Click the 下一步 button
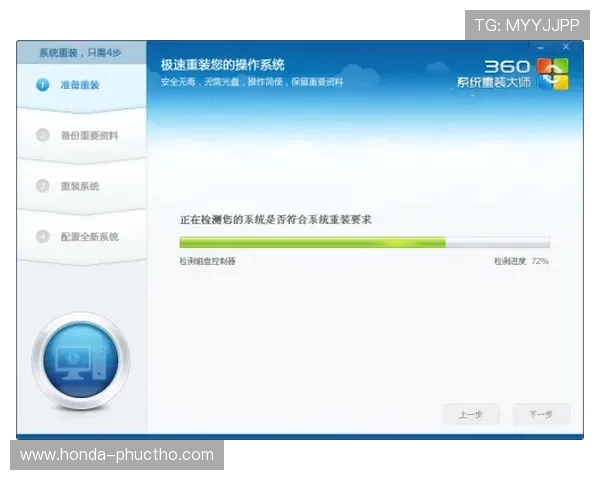Viewport: 600px width, 480px height. click(x=541, y=414)
